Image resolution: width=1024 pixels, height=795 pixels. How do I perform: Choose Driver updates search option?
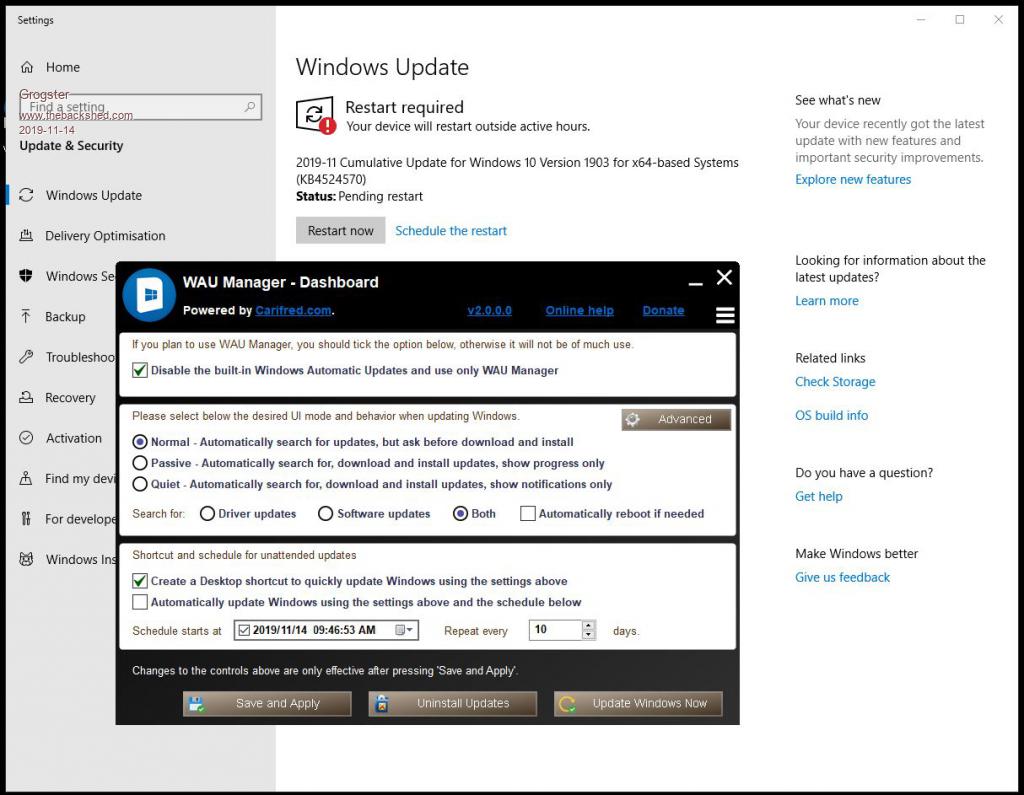click(207, 514)
